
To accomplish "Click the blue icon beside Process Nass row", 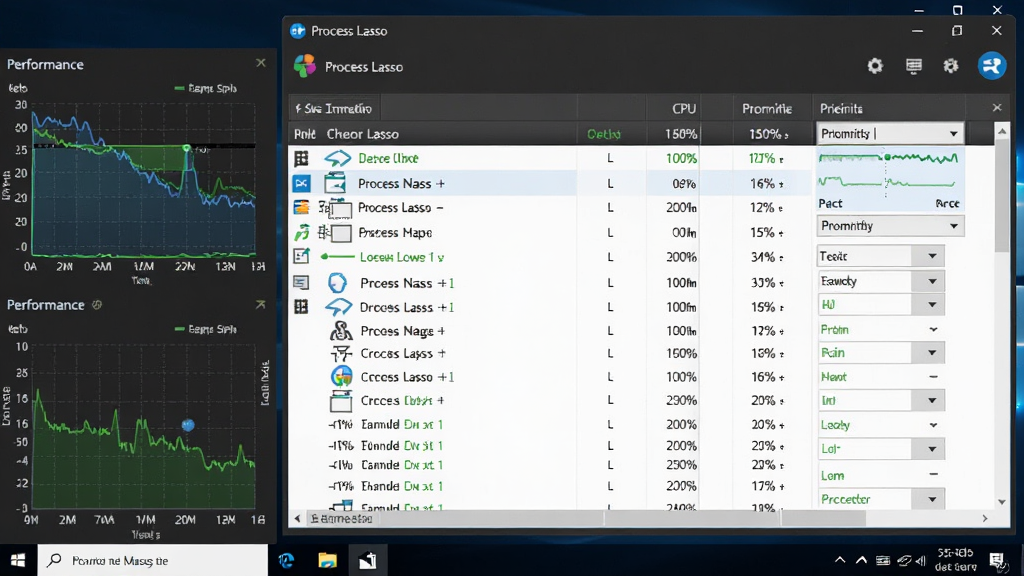I will [301, 184].
